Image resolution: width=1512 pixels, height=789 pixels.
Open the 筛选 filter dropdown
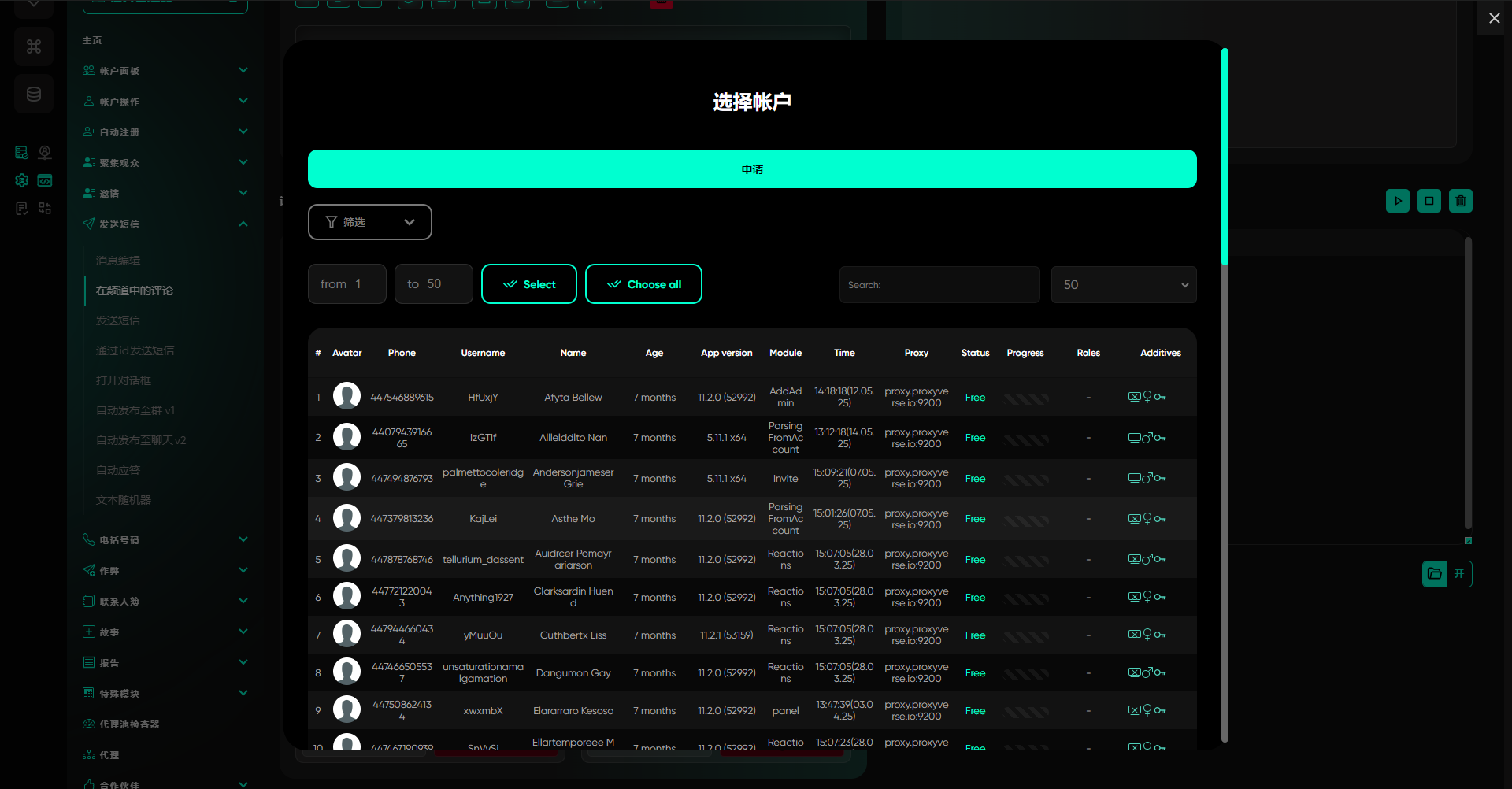click(x=369, y=222)
